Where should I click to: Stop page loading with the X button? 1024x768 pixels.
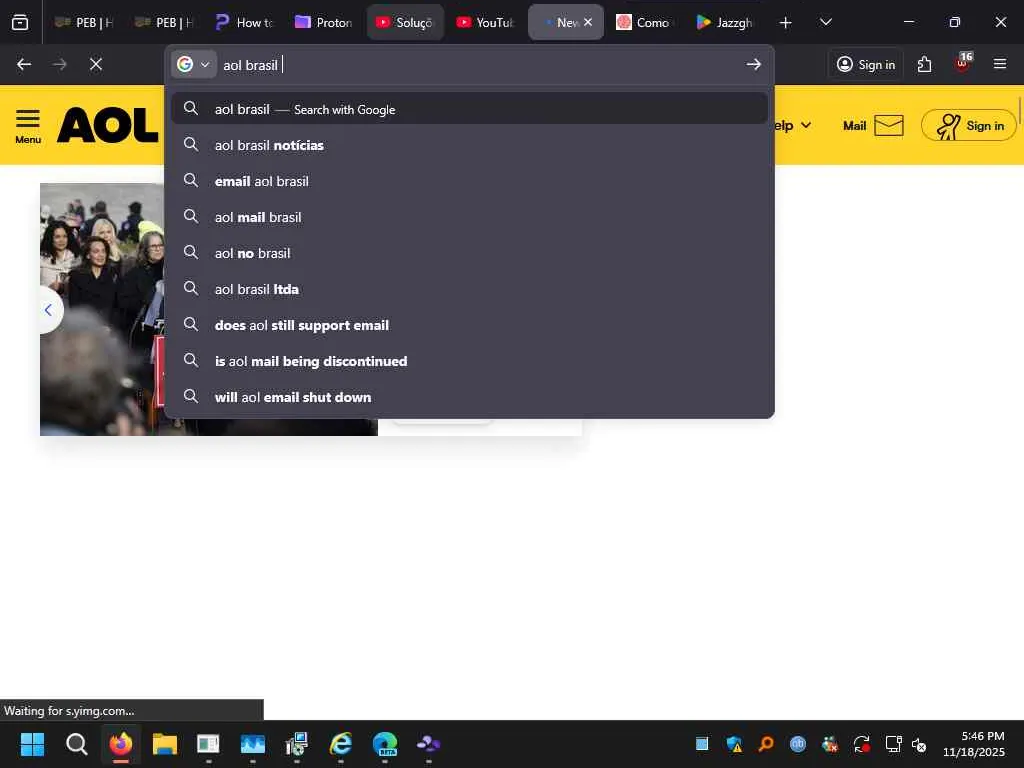pos(96,64)
